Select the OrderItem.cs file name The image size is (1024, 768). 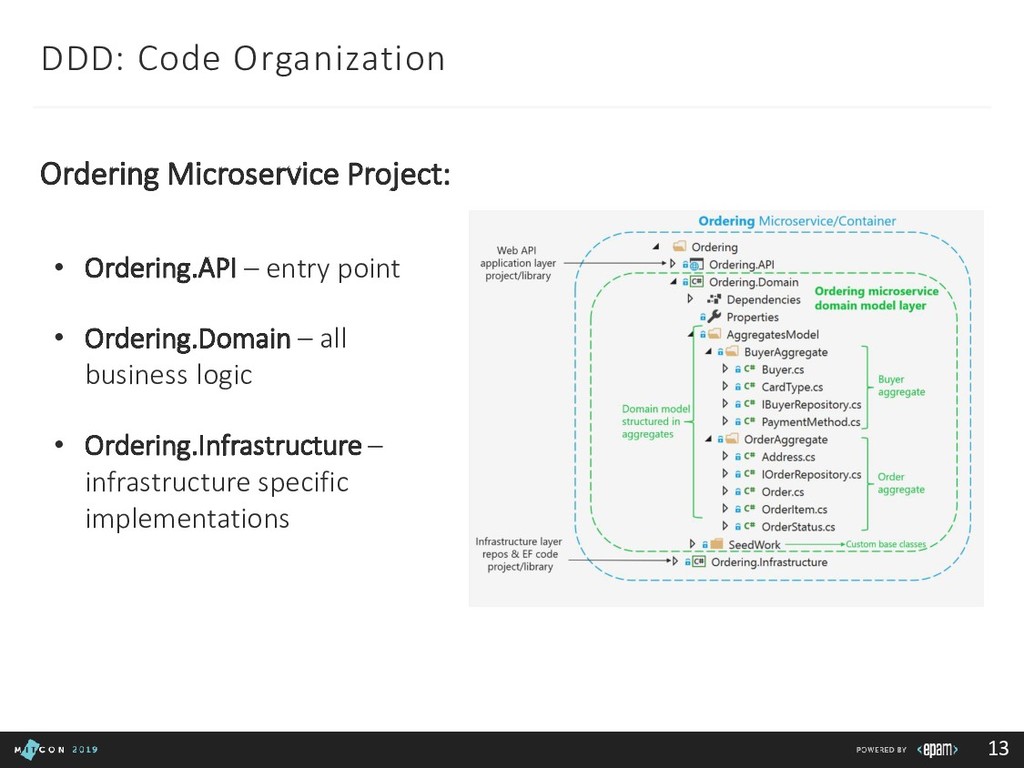coord(794,509)
